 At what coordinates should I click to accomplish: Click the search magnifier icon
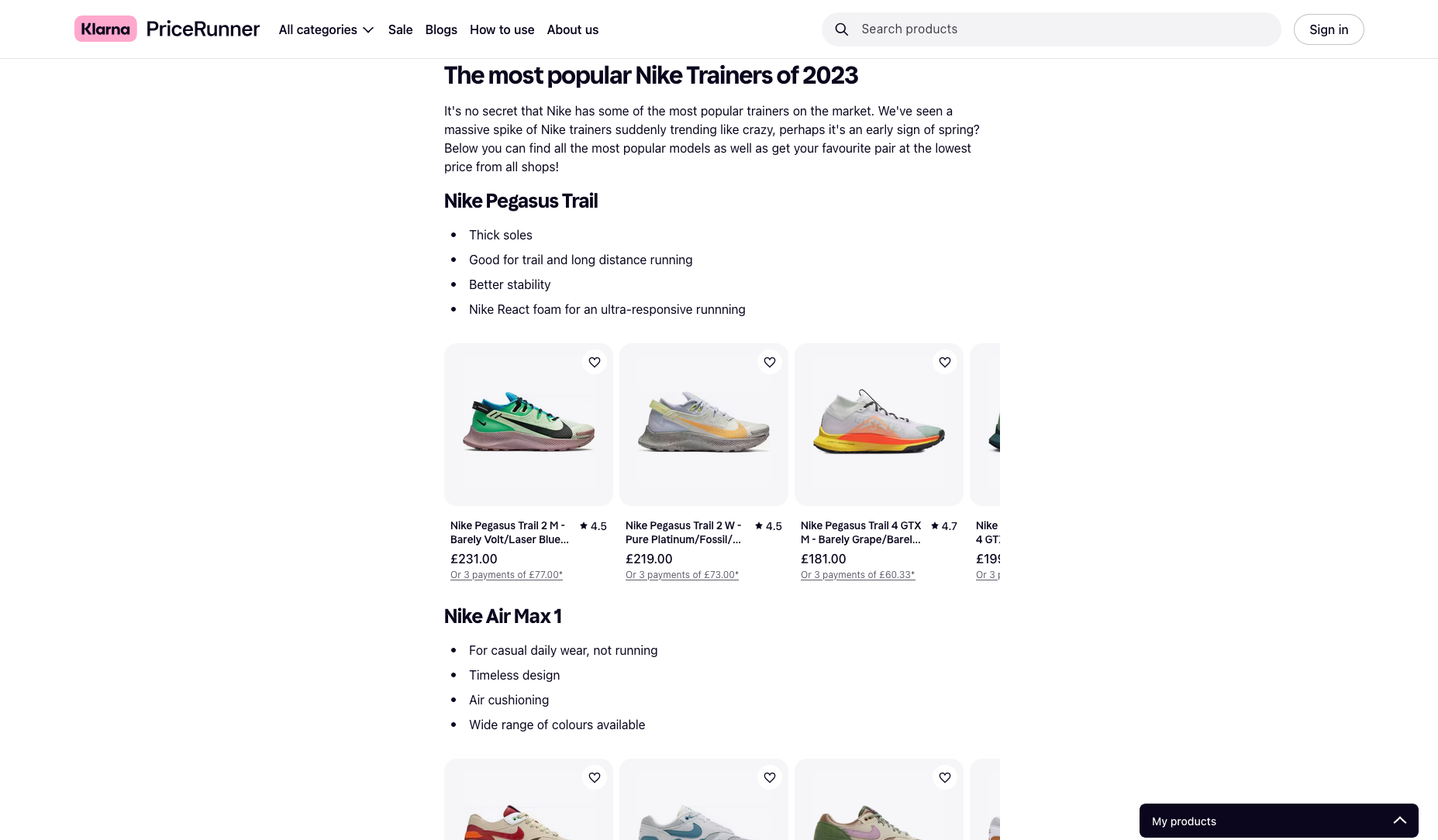tap(841, 29)
